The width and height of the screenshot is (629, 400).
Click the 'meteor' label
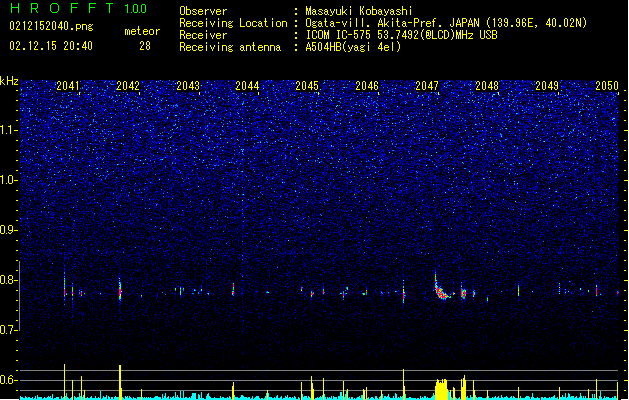[x=142, y=31]
